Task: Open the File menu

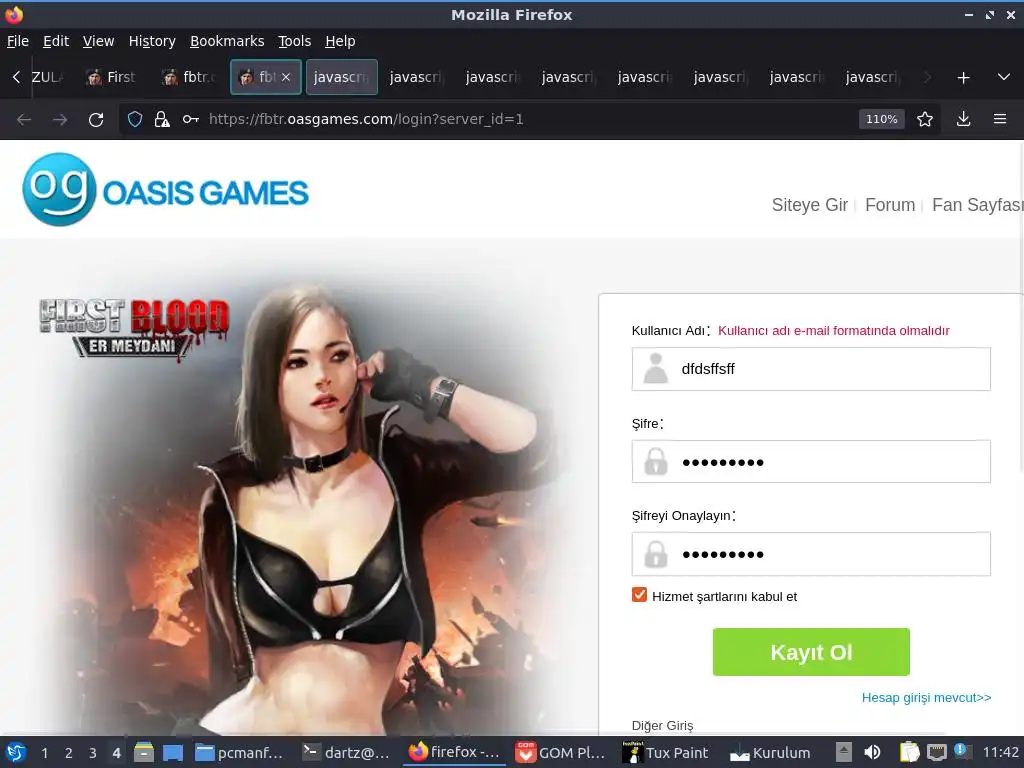Action: 18,41
